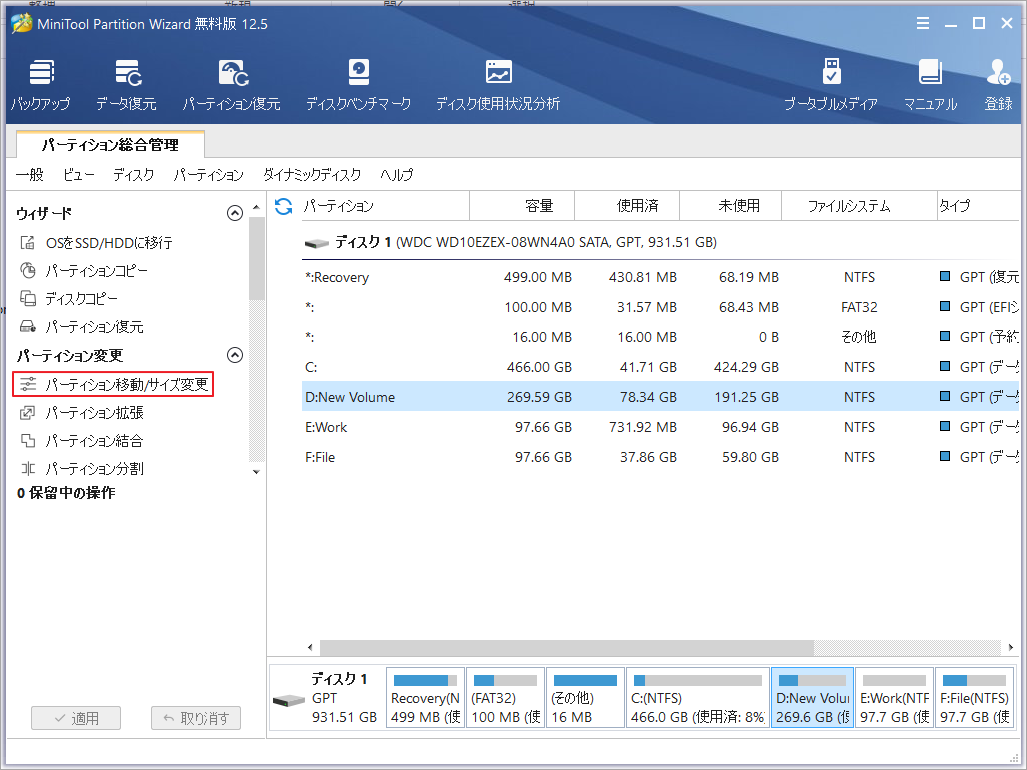
Task: Open パーティション復元 in the top toolbar
Action: 231,85
